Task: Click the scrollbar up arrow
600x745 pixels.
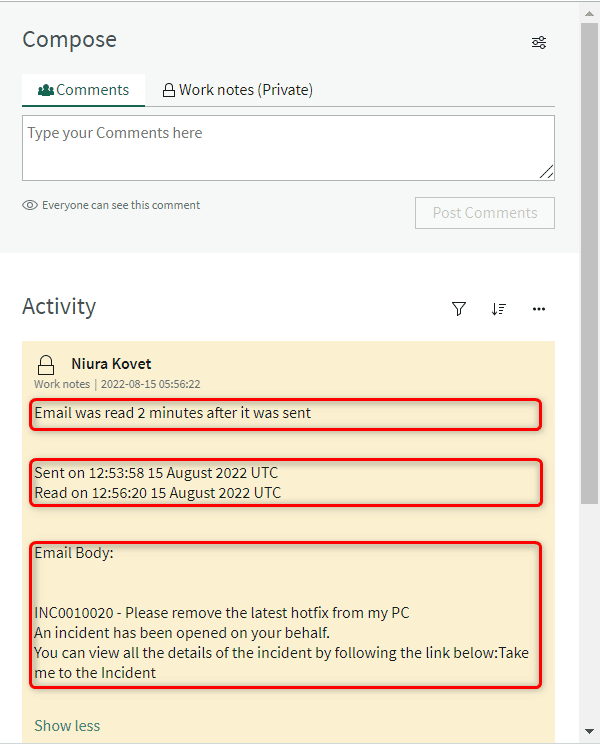Action: point(590,11)
